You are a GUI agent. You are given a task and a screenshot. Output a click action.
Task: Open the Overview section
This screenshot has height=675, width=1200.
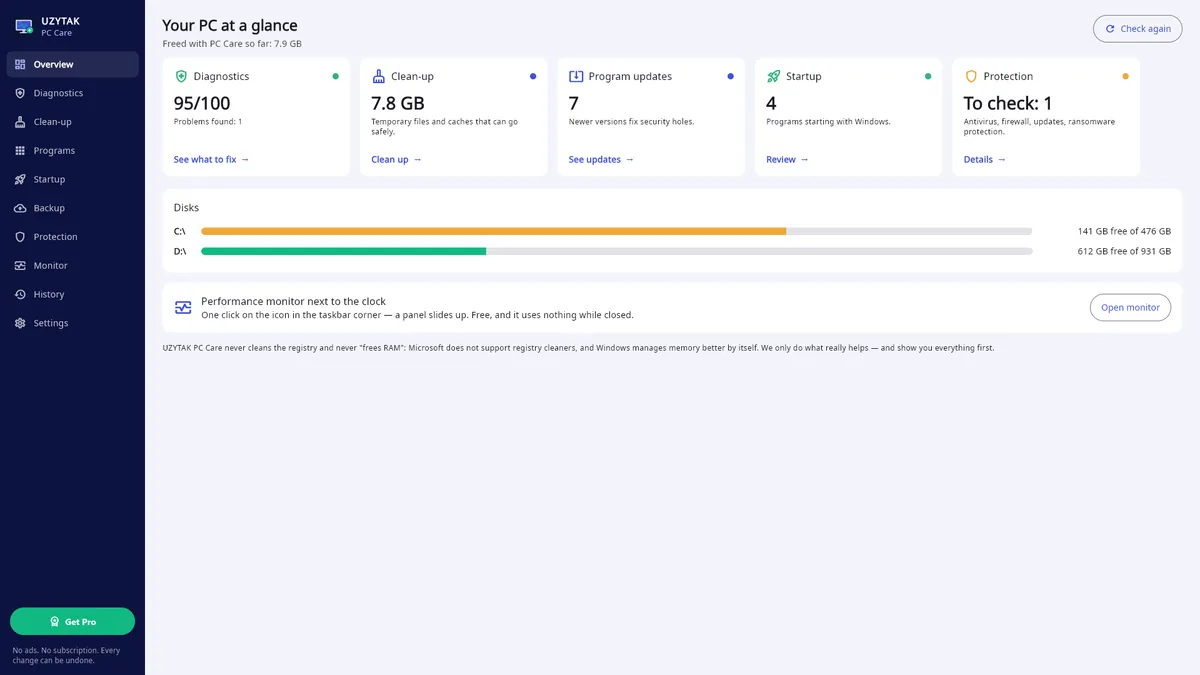coord(72,64)
